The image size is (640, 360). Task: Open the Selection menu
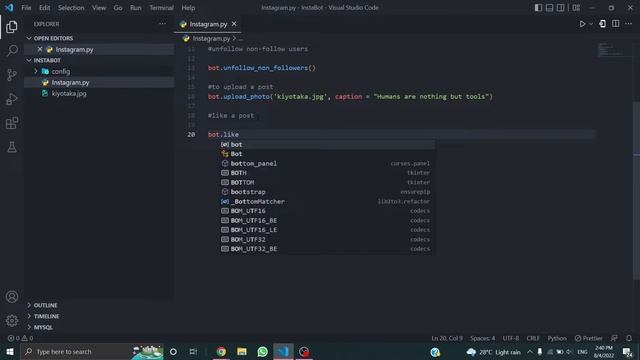[71, 8]
